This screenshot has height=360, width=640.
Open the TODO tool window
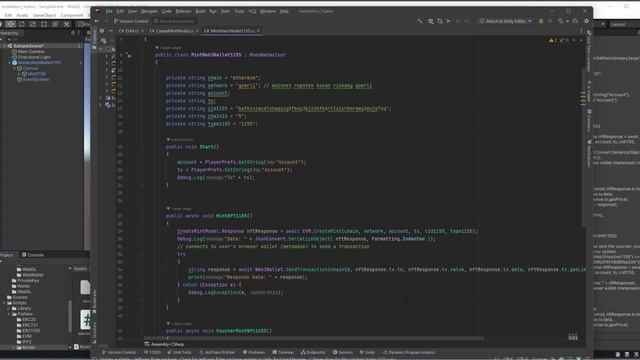(x=153, y=352)
